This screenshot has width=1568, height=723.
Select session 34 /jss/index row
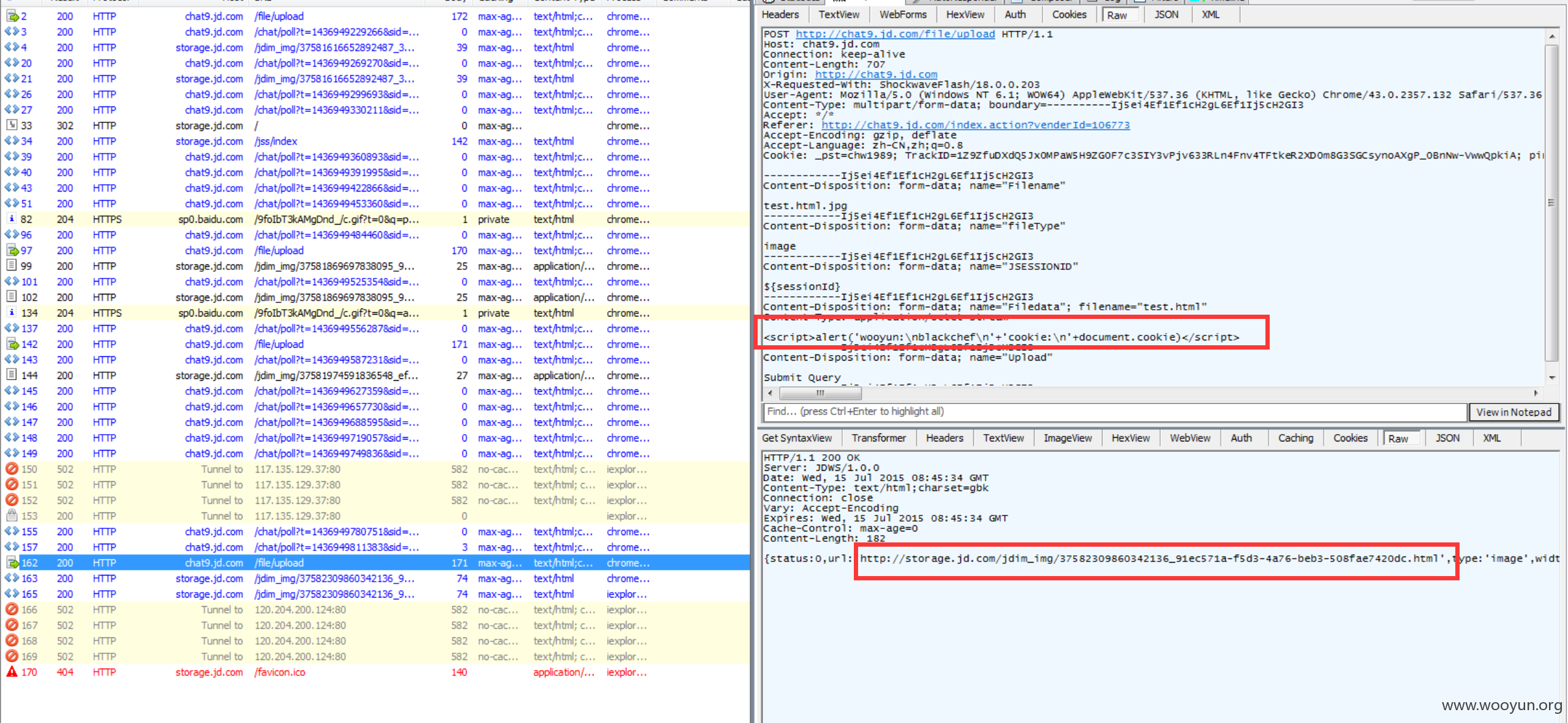click(x=375, y=141)
